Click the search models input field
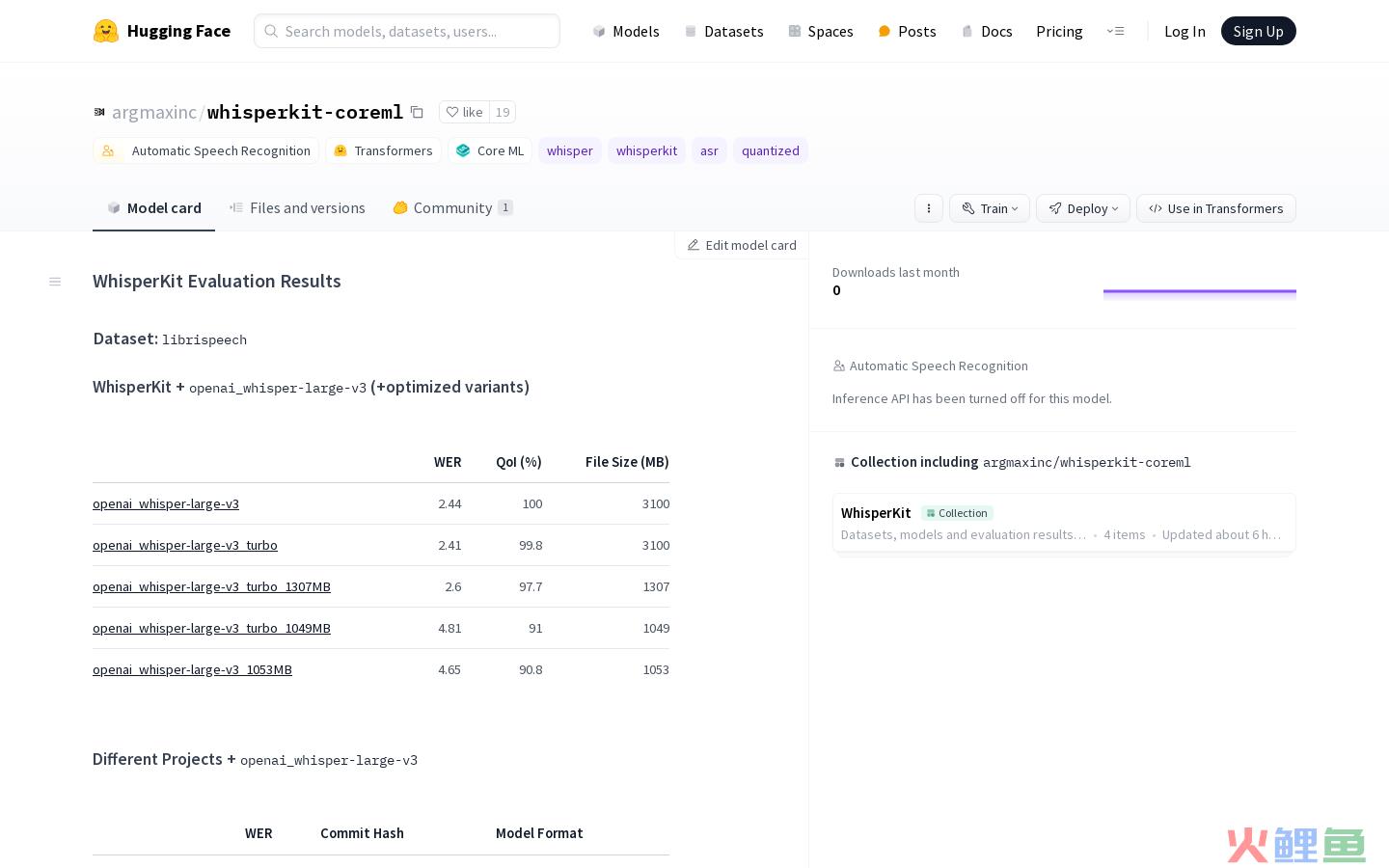The width and height of the screenshot is (1389, 868). (x=407, y=31)
